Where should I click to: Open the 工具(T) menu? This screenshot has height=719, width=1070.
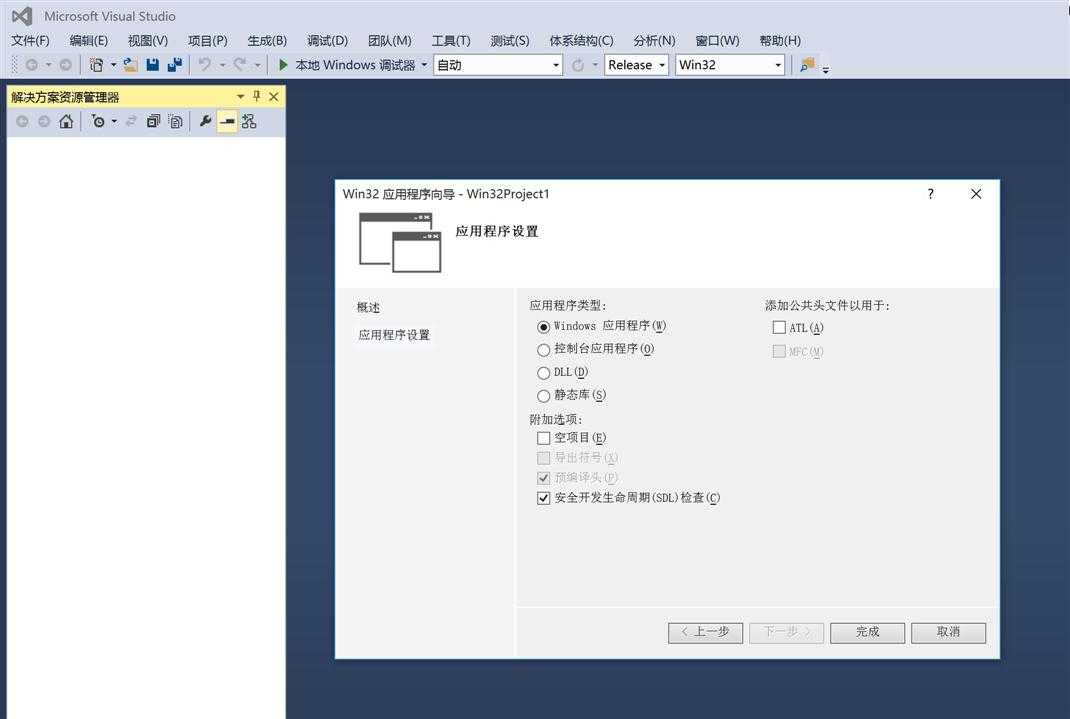(450, 40)
